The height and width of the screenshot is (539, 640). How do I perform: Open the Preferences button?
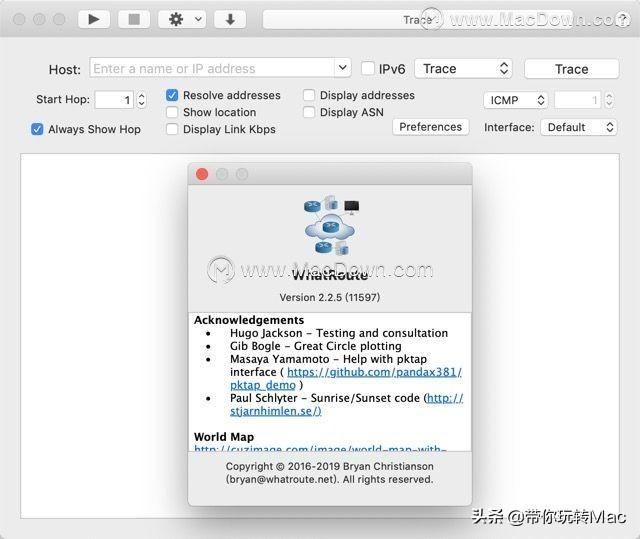click(431, 127)
